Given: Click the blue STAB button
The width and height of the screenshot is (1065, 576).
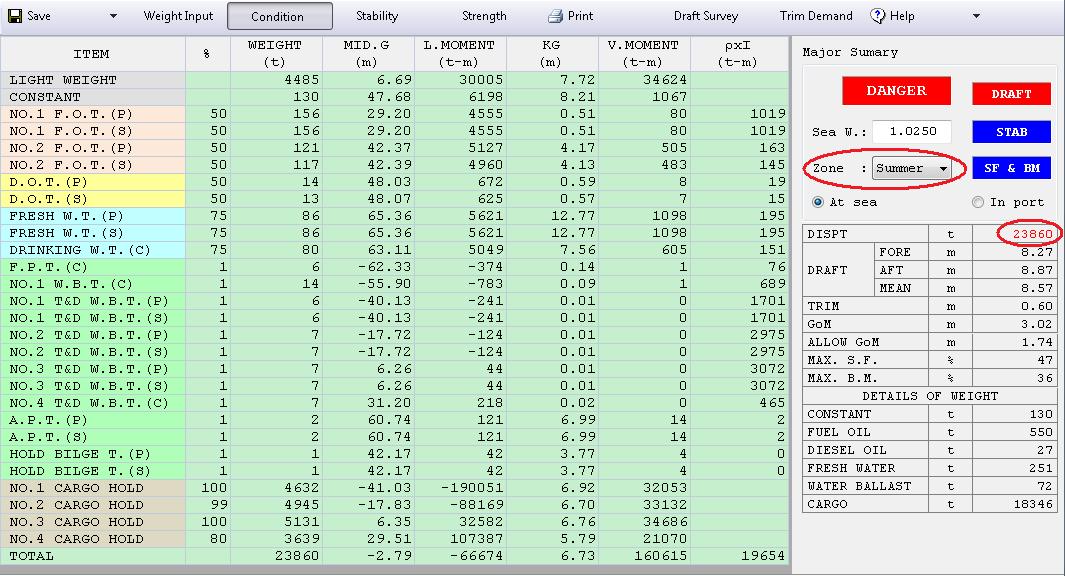Looking at the screenshot, I should click(1011, 131).
